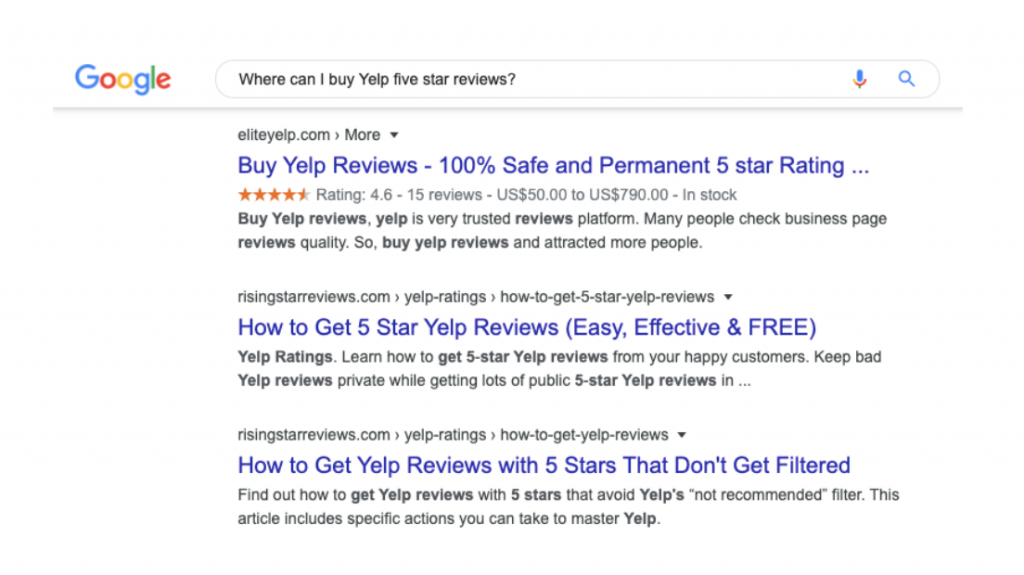Screen dimensions: 1024x575
Task: Open the arrow after how-to-get-5-star-yelp-reviews
Action: click(x=728, y=297)
